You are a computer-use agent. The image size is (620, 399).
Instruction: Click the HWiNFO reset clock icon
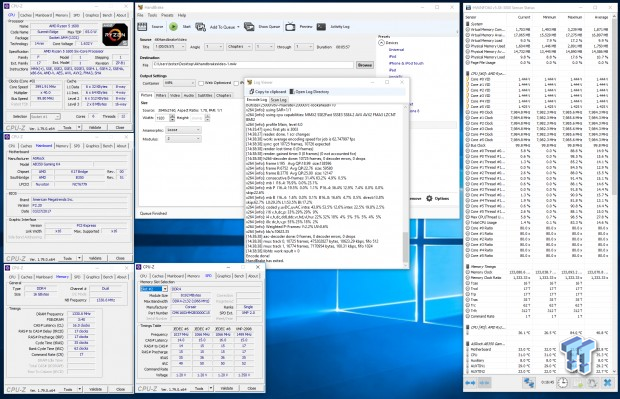click(x=592, y=383)
